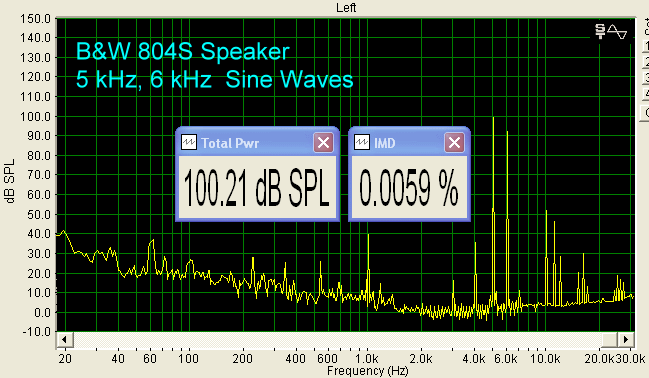Image resolution: width=649 pixels, height=378 pixels.
Task: Click the scrollbar right arrow button
Action: [625, 340]
